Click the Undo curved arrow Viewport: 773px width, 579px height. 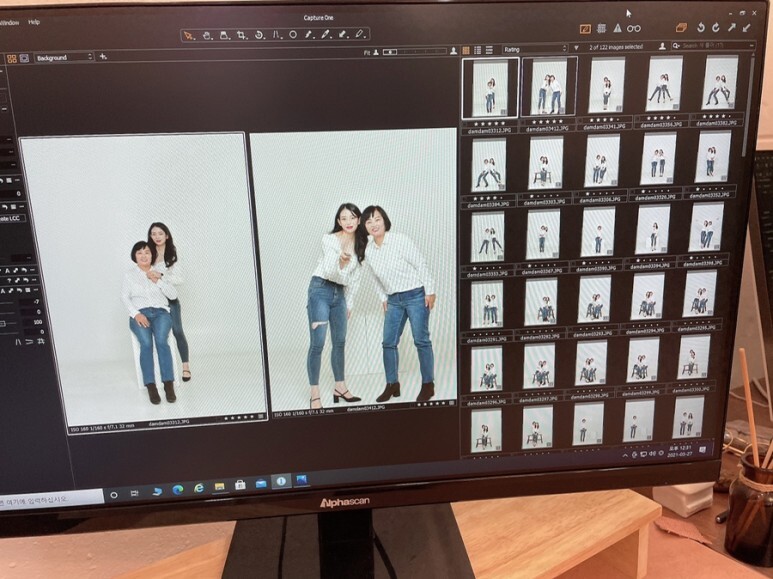701,28
